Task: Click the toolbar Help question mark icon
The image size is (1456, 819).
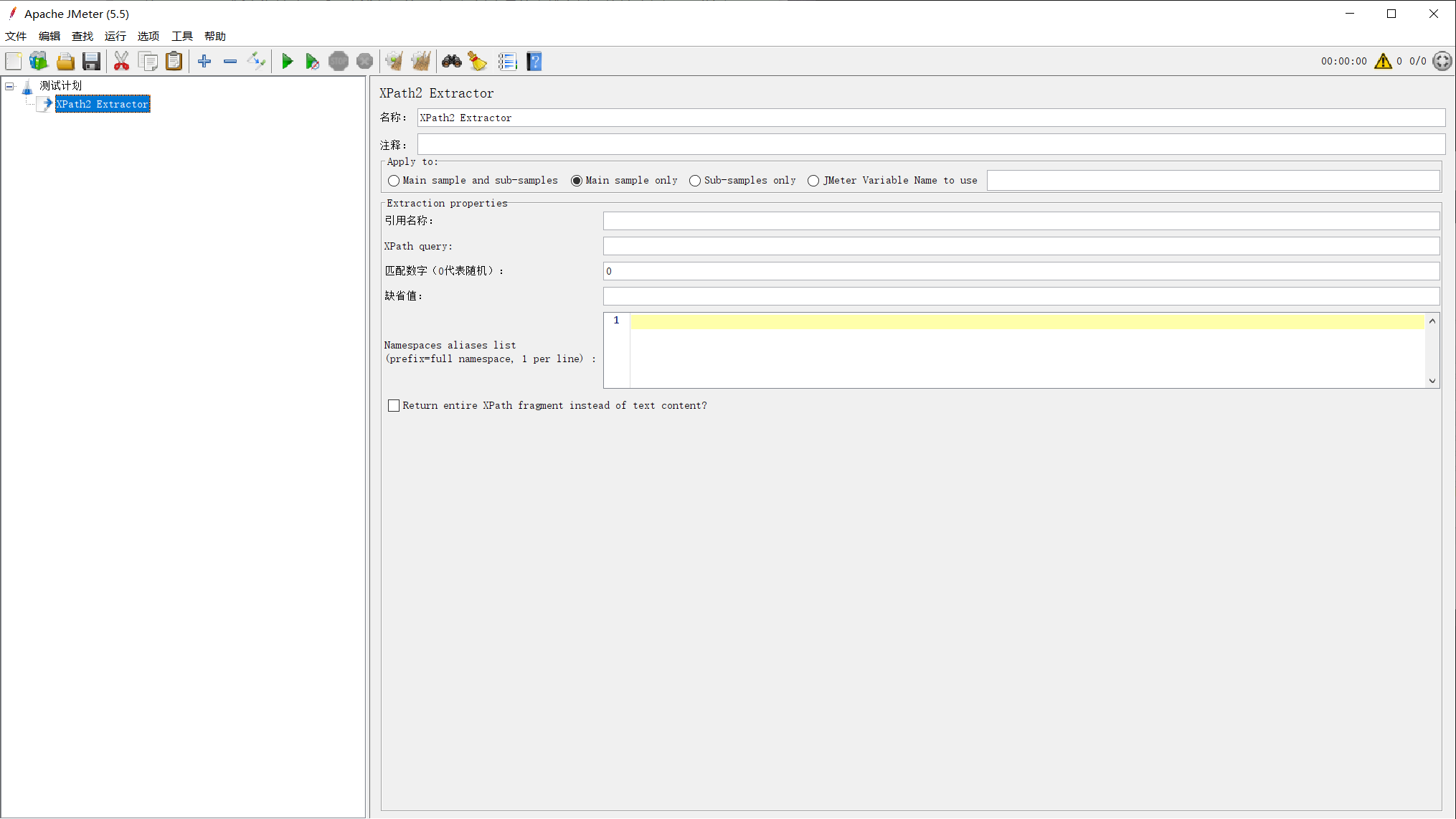Action: 534,61
